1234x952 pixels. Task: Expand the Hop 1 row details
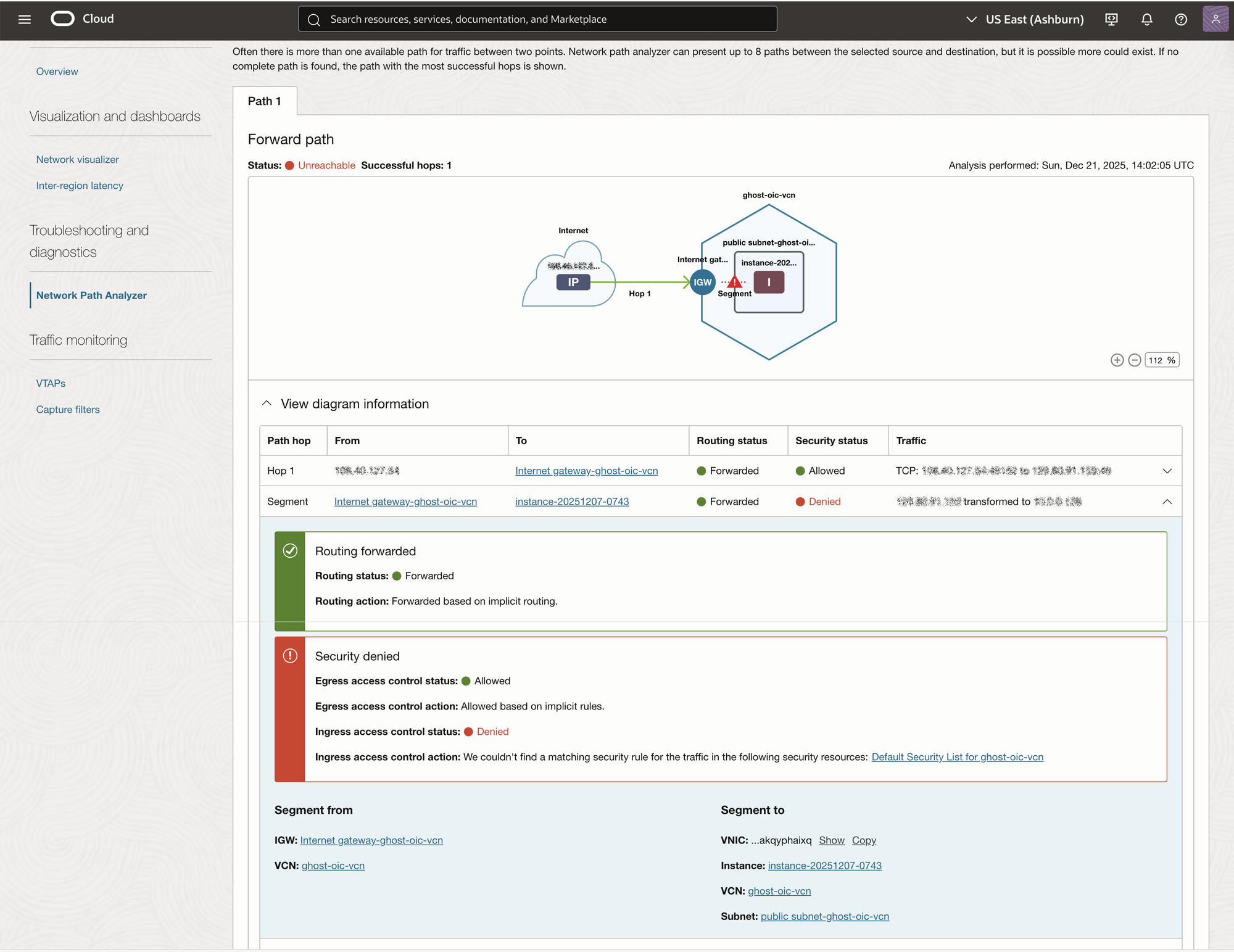pos(1167,471)
